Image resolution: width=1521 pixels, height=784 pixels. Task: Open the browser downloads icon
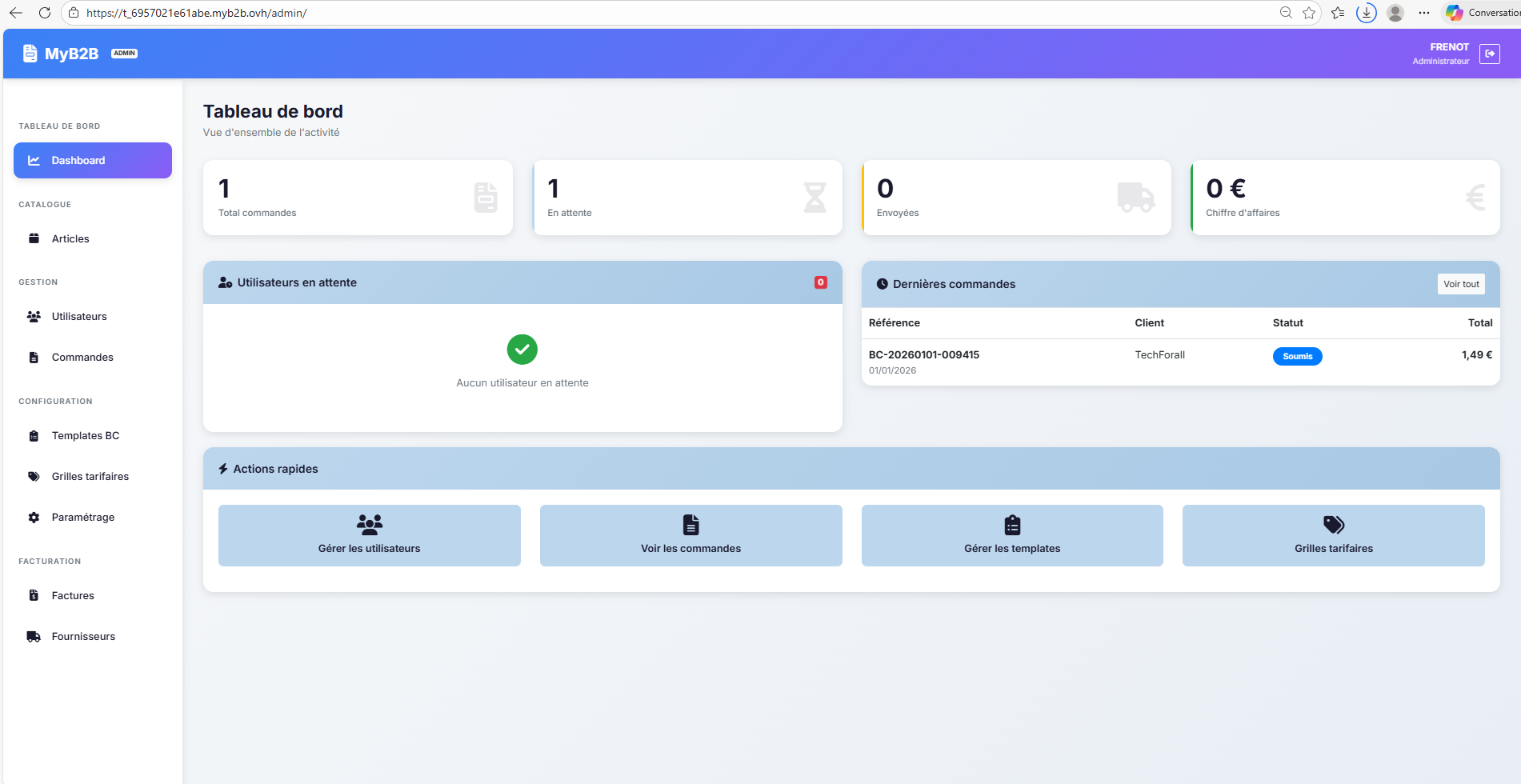pyautogui.click(x=1367, y=13)
